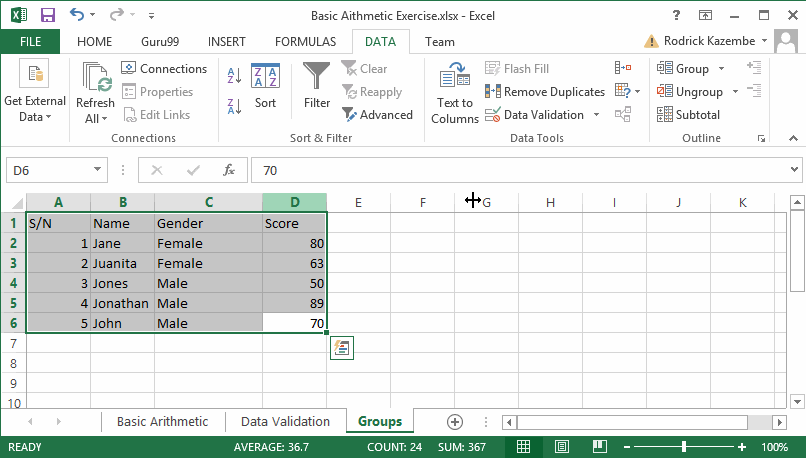Expand the Name Box dropdown
806x458 pixels.
(97, 170)
